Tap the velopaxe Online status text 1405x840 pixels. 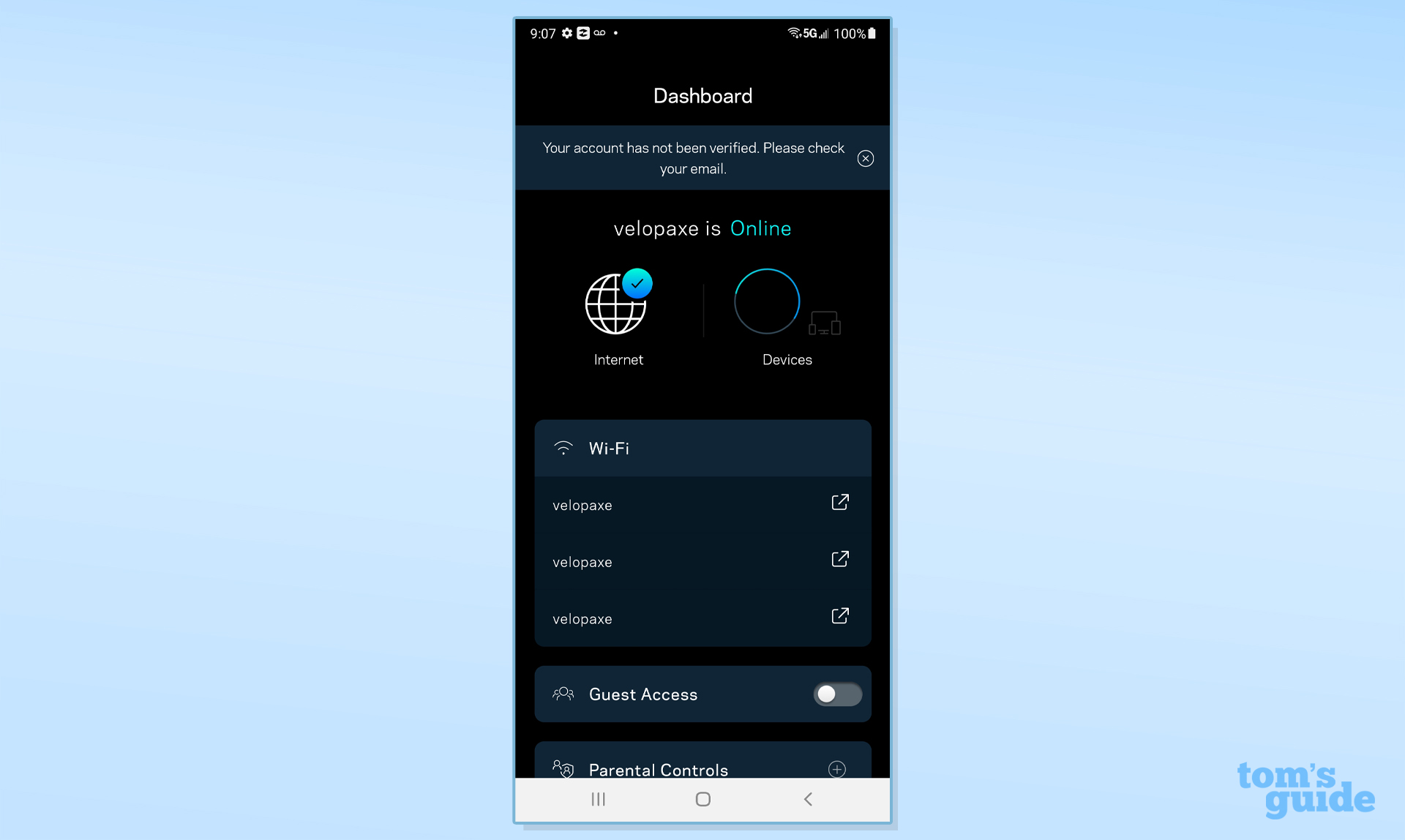pyautogui.click(x=702, y=228)
